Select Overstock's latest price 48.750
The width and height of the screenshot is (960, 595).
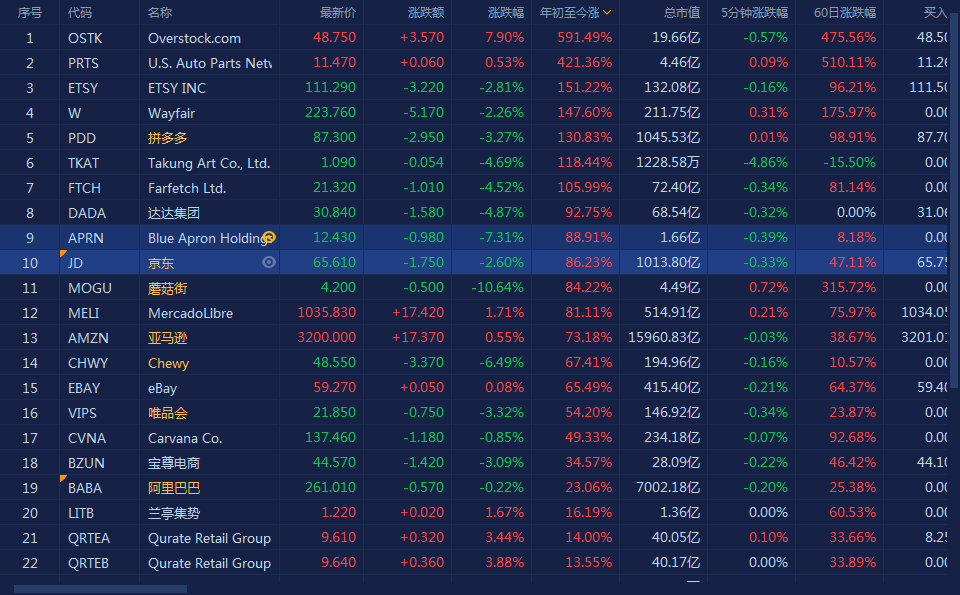tap(334, 37)
